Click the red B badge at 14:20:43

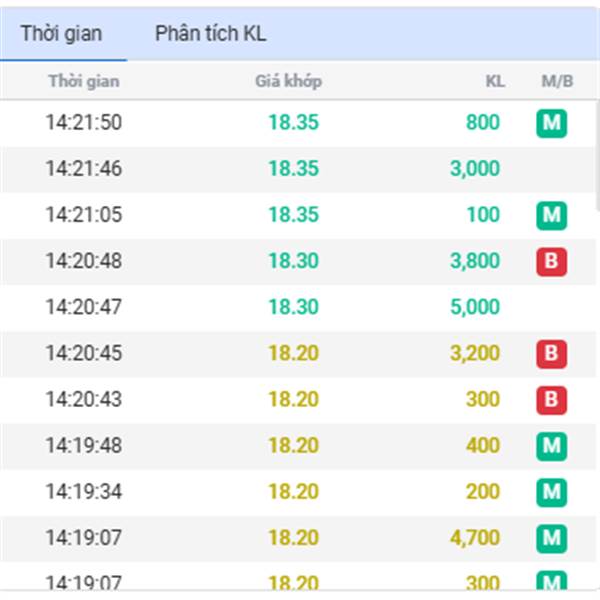[551, 399]
